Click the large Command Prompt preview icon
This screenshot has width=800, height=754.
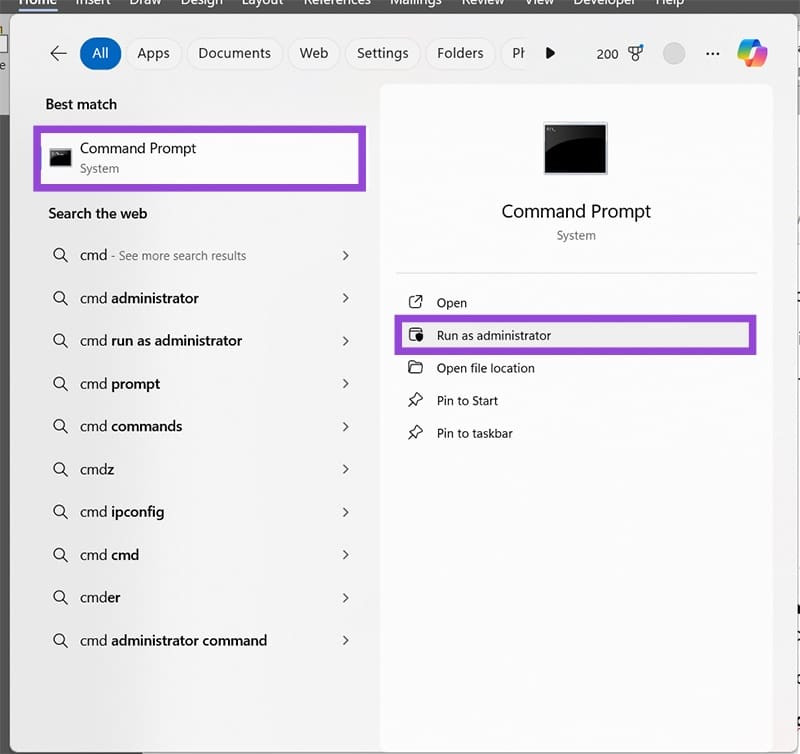[575, 149]
